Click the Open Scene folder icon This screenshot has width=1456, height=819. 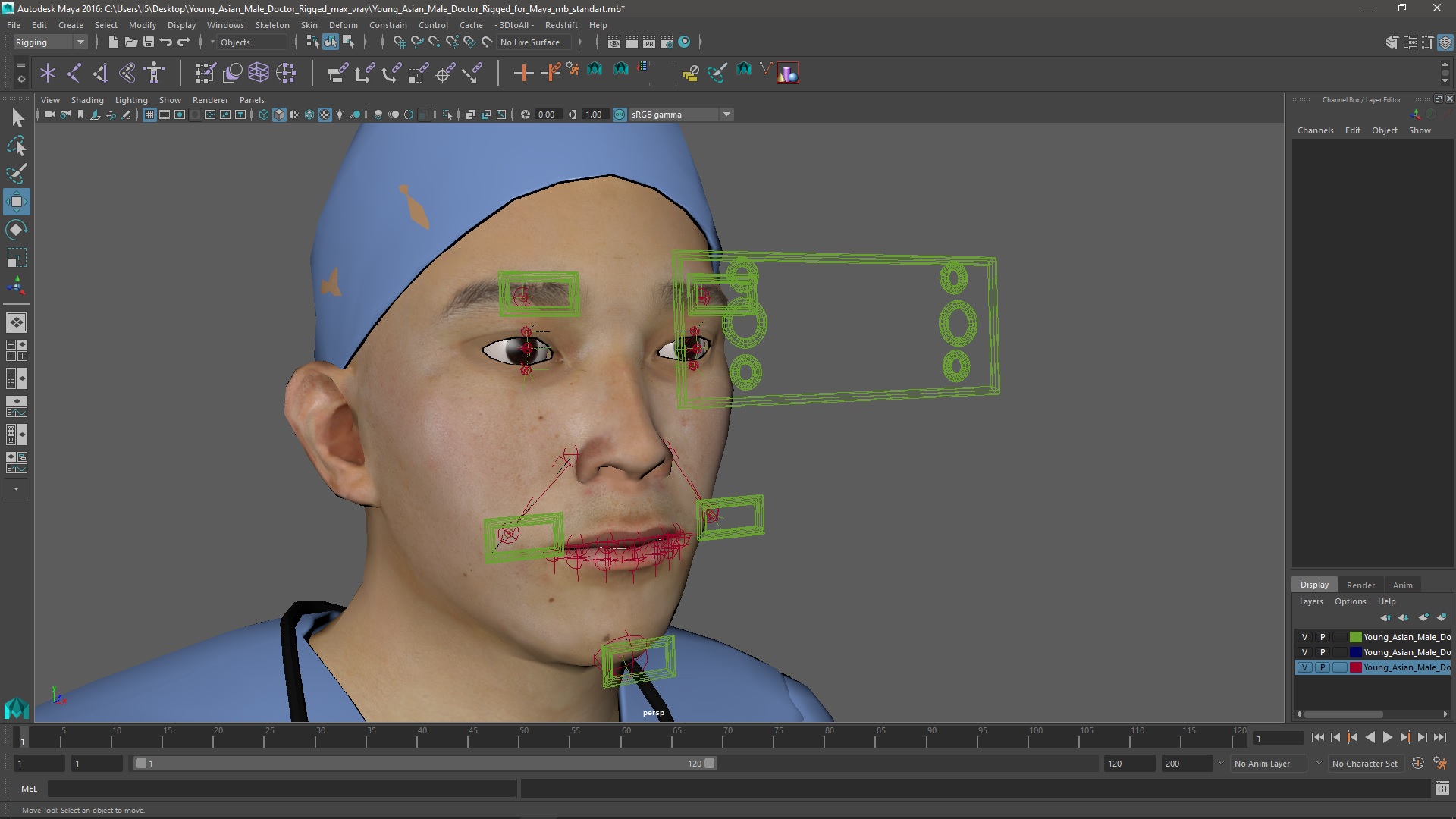point(130,42)
